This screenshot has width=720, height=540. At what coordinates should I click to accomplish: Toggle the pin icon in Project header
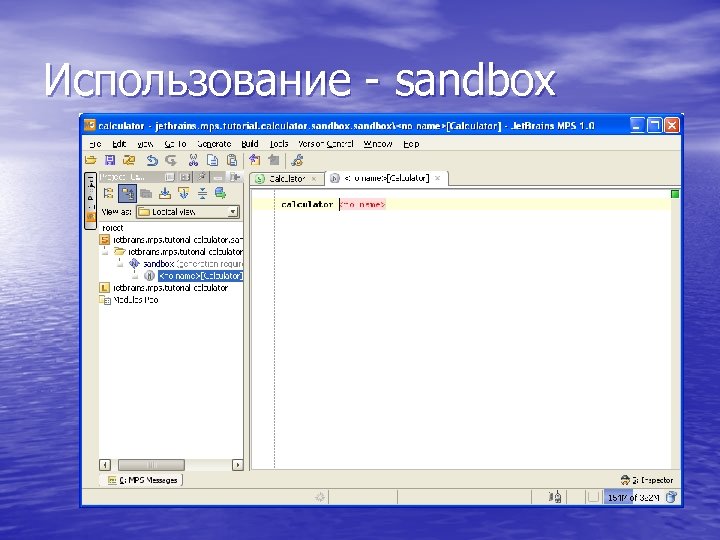tap(201, 177)
